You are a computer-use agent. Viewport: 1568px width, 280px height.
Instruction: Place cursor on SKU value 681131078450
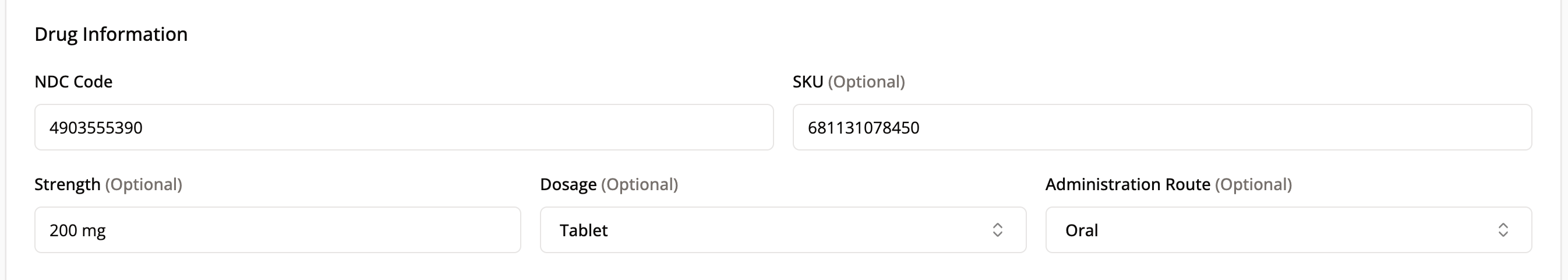[863, 128]
